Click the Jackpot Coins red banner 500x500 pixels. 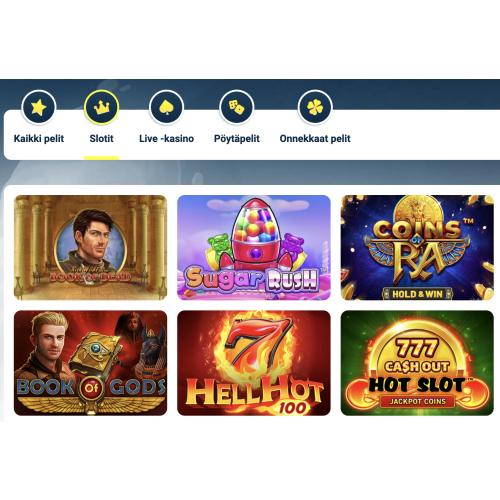tap(418, 402)
